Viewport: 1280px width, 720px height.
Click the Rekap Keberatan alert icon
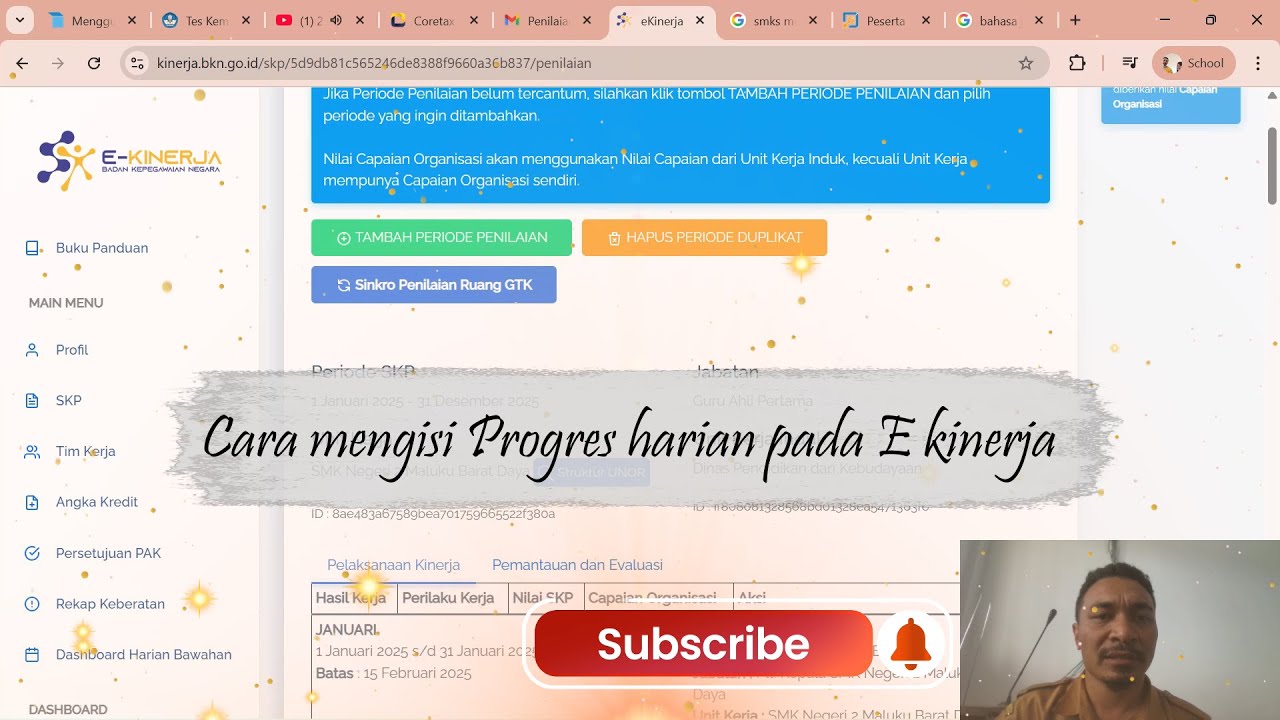click(32, 604)
